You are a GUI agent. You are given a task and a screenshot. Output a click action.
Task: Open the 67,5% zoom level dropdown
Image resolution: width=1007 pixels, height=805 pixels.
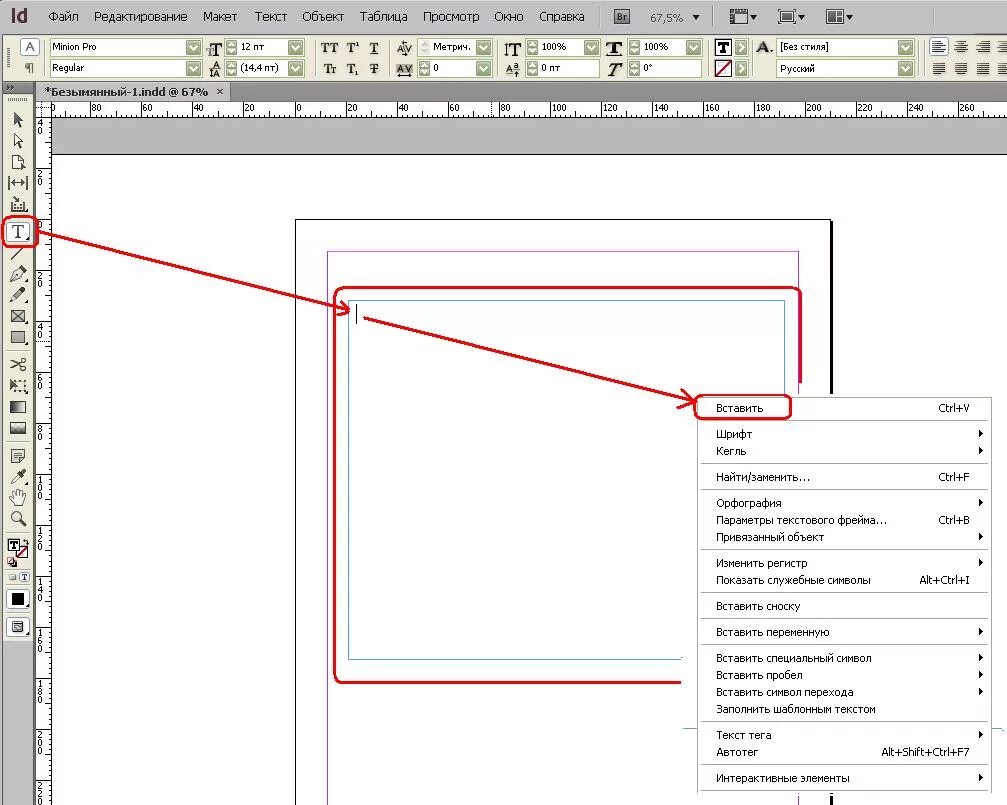[x=696, y=17]
